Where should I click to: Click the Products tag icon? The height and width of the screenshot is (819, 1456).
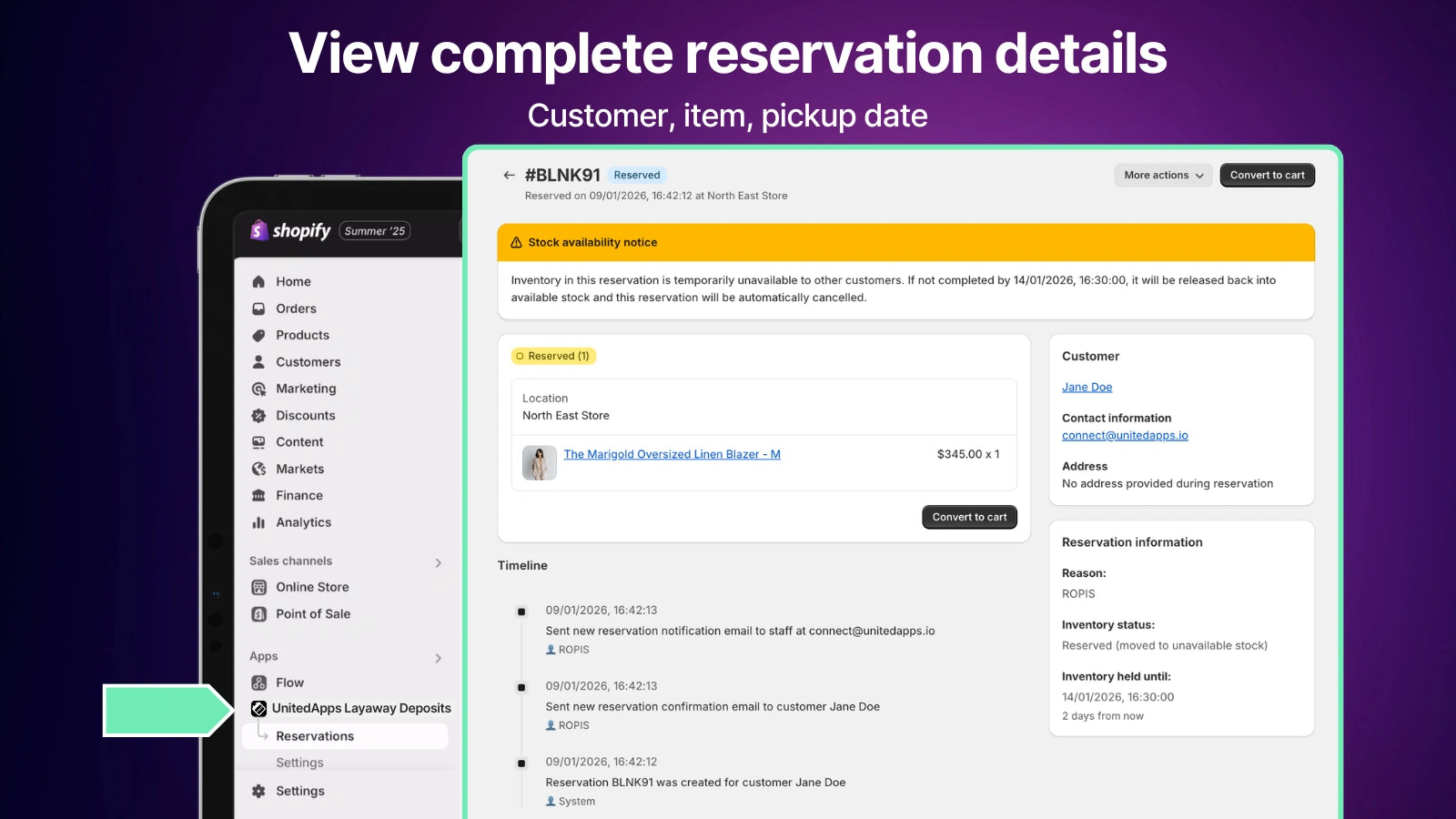pos(258,336)
